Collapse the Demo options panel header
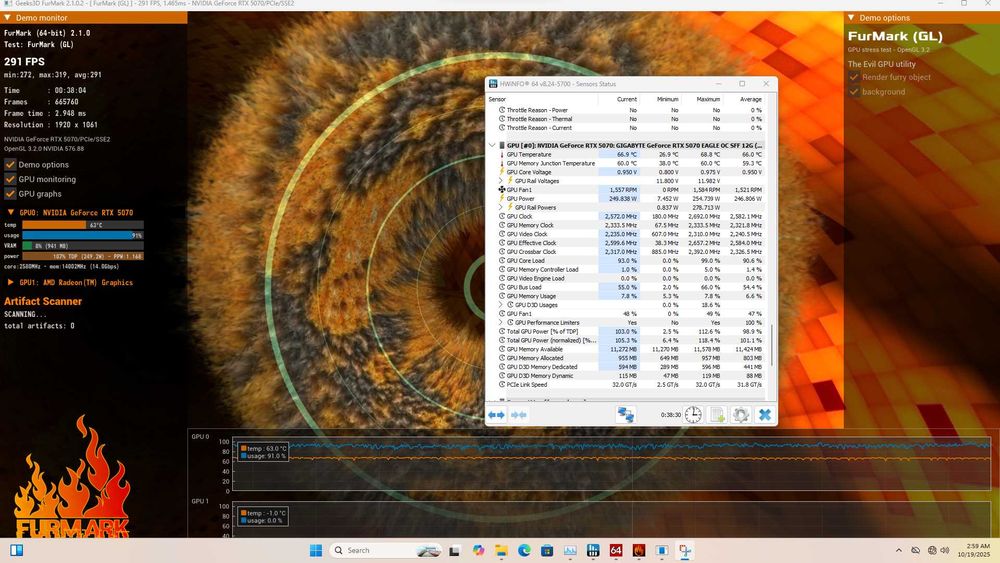Screen dimensions: 1000x563 (x=853, y=17)
